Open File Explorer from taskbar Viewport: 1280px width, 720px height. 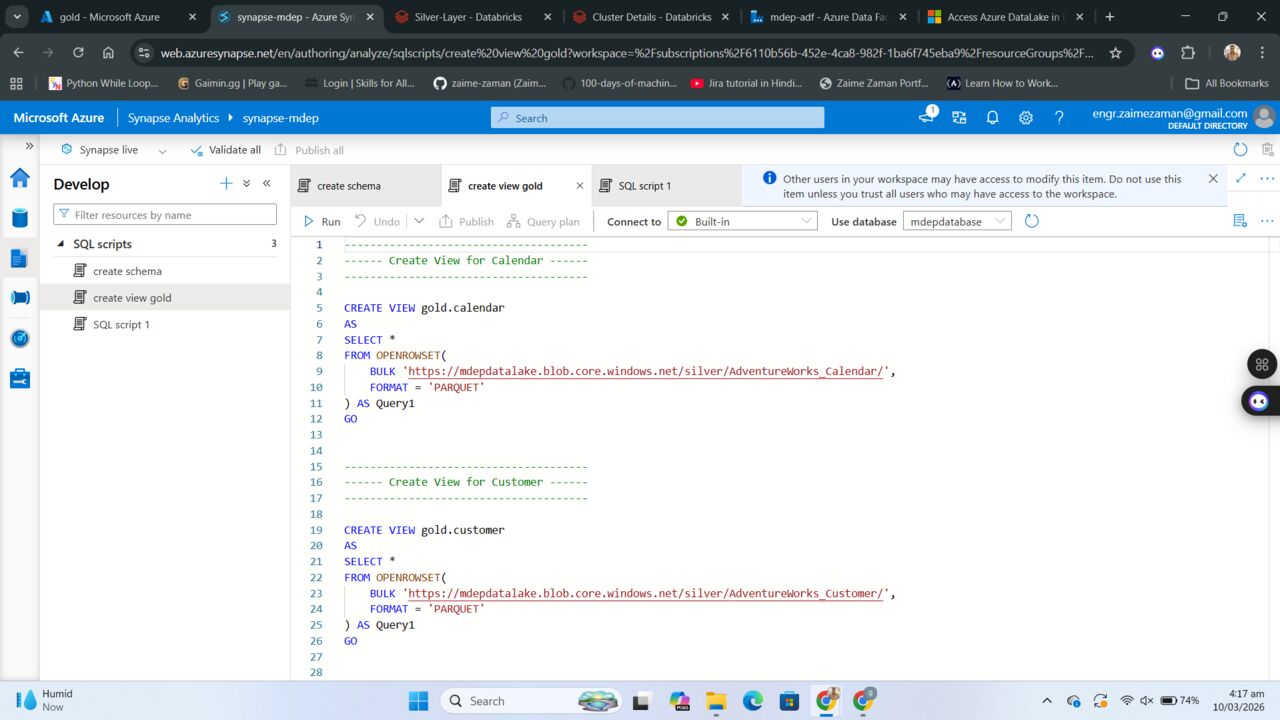click(x=716, y=701)
